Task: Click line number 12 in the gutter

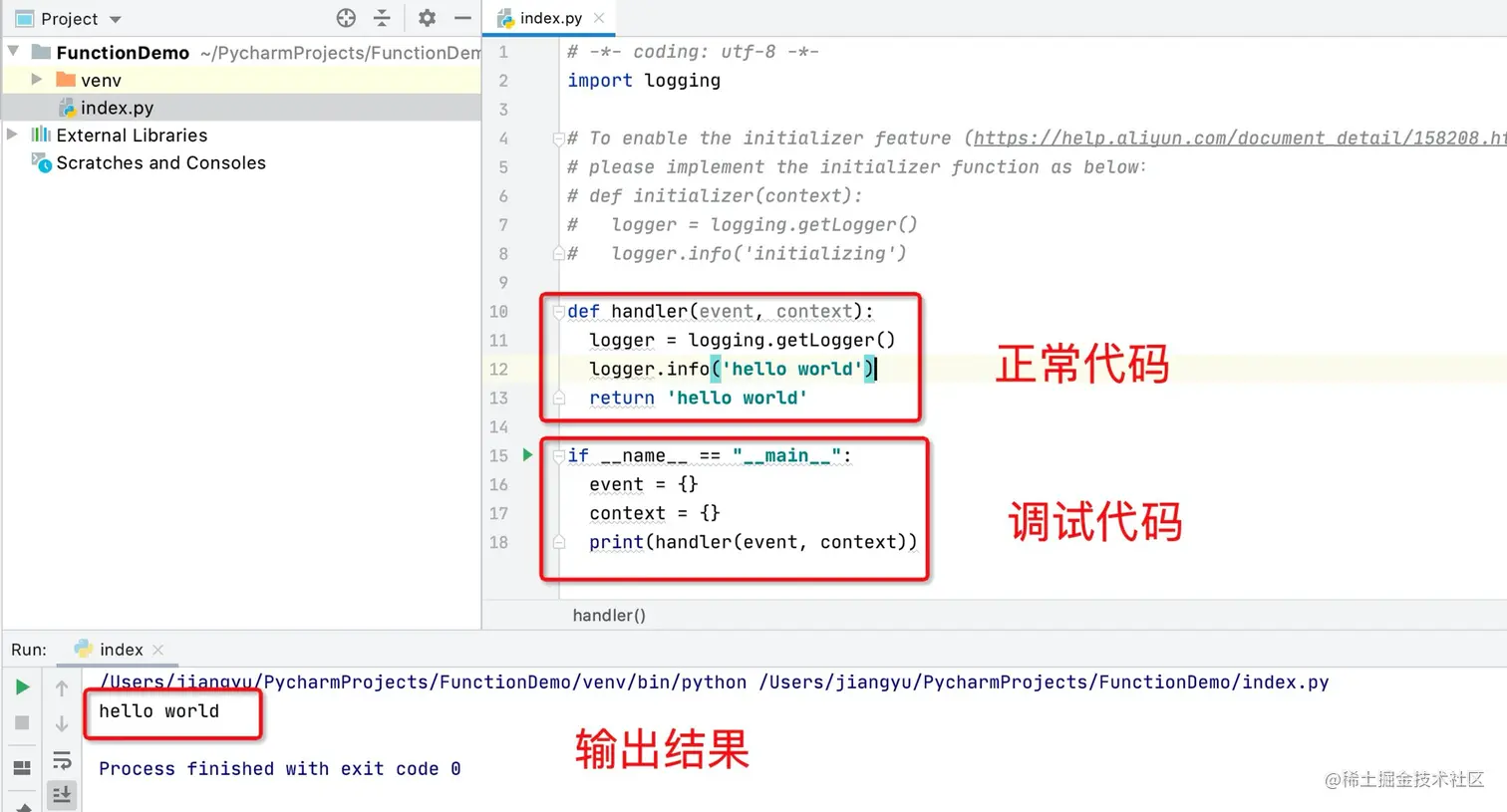Action: pyautogui.click(x=498, y=369)
